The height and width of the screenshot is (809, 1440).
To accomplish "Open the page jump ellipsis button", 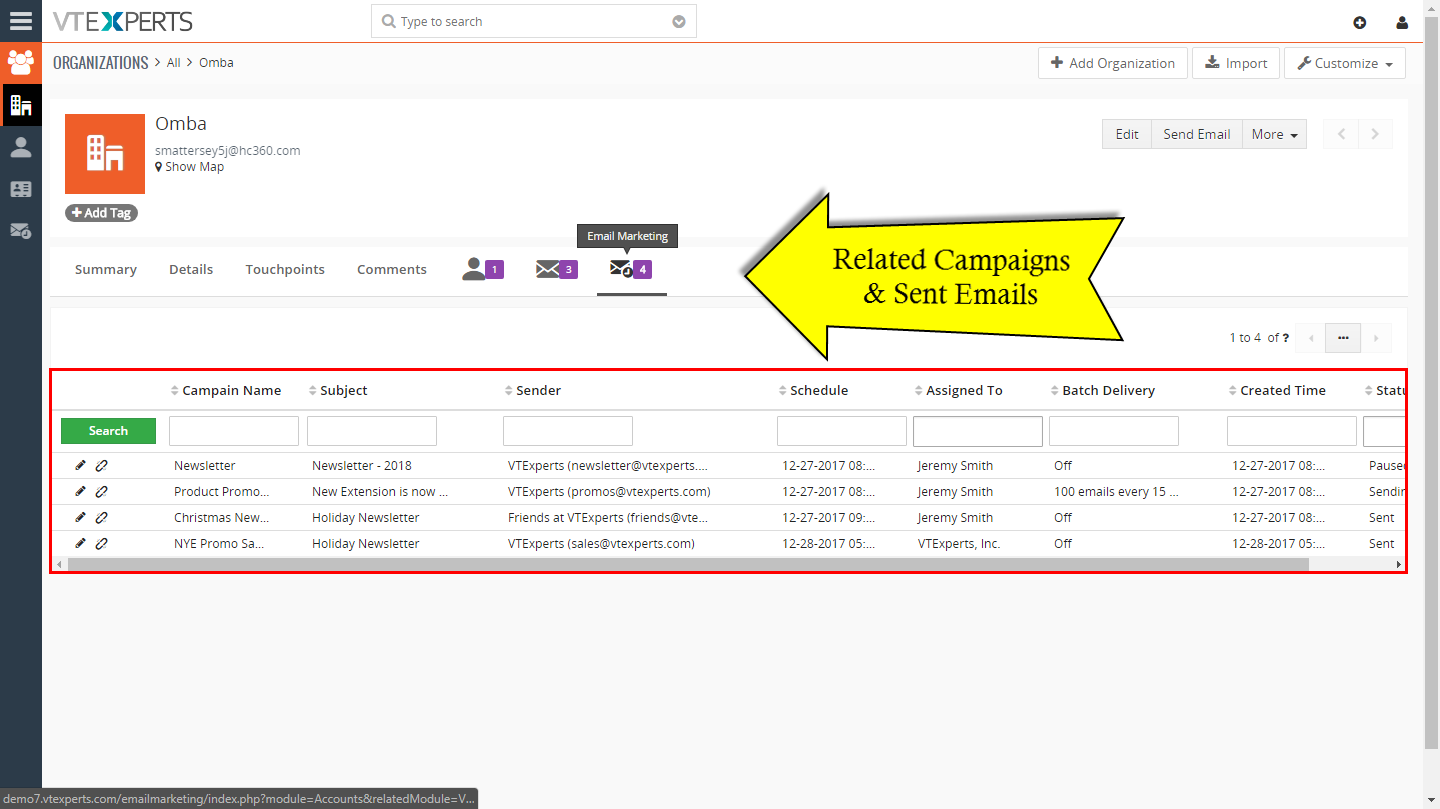I will pos(1343,338).
